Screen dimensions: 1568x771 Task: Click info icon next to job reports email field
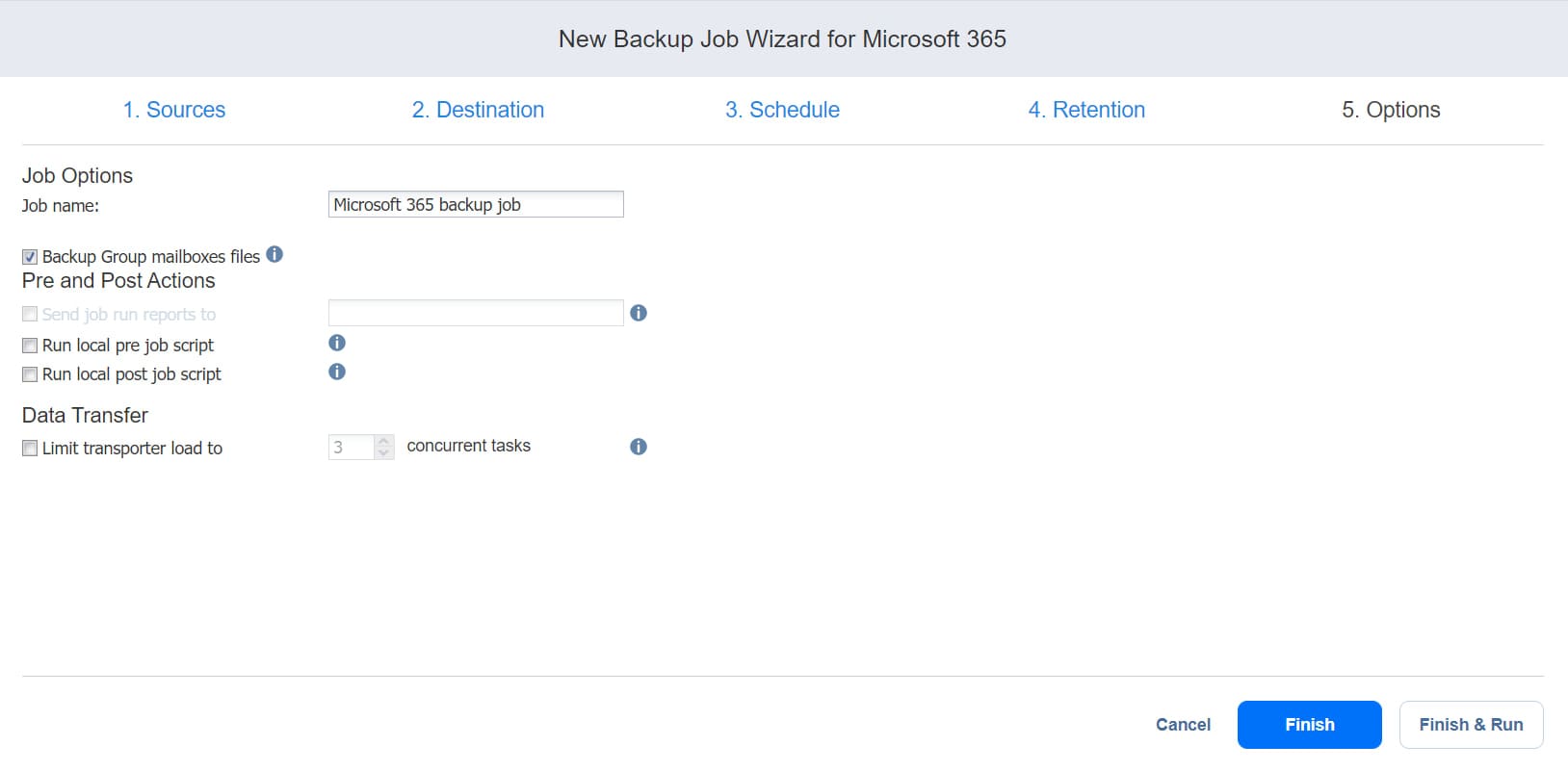tap(638, 313)
